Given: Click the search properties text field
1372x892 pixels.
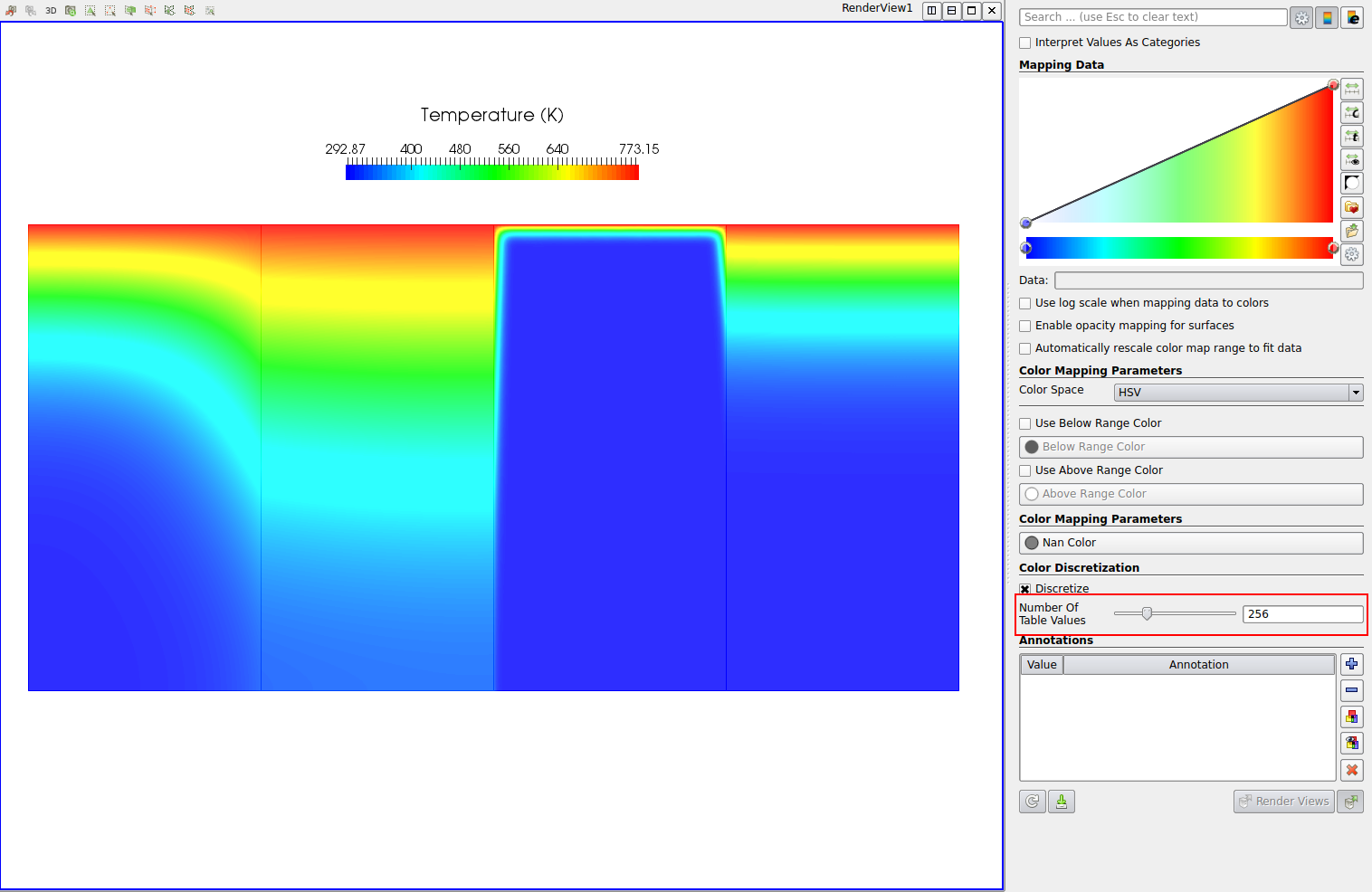Looking at the screenshot, I should pyautogui.click(x=1153, y=17).
